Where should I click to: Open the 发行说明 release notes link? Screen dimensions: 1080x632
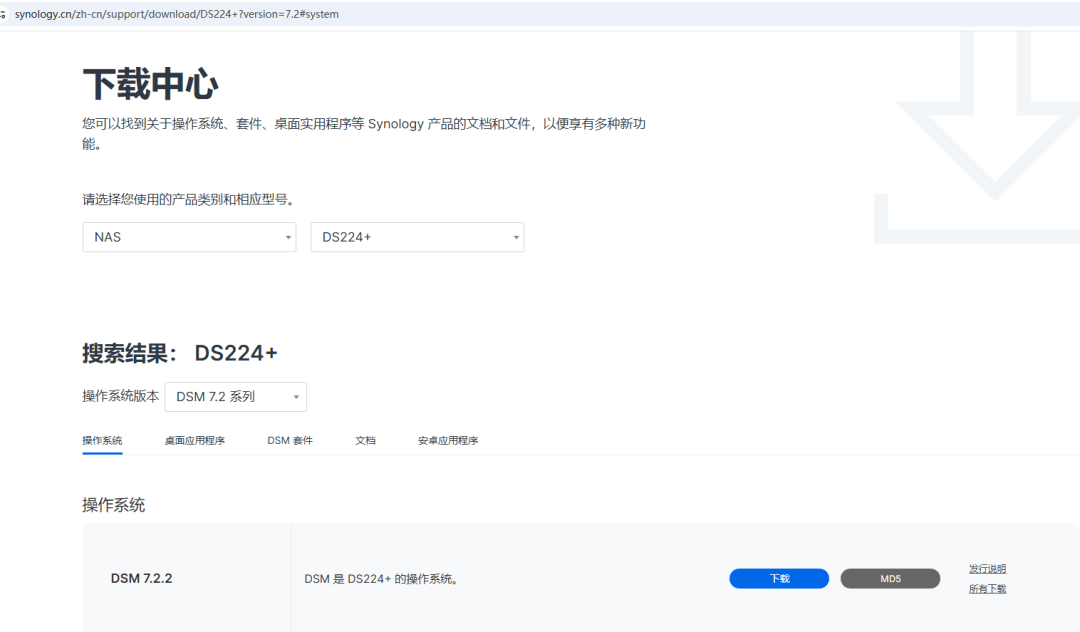[x=987, y=569]
